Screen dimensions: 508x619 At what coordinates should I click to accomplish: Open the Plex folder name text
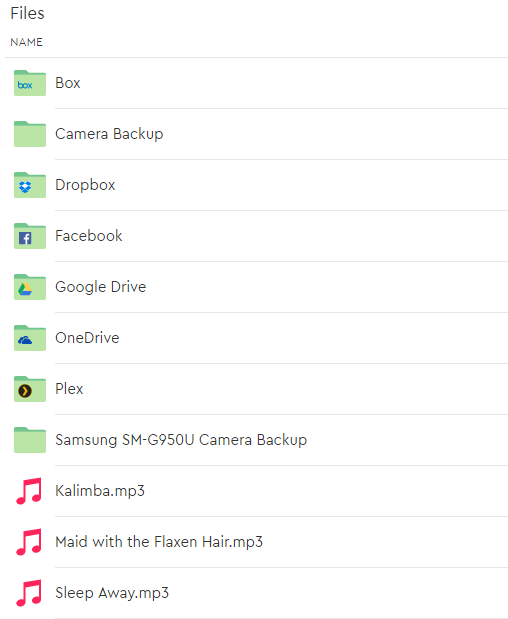(x=69, y=389)
